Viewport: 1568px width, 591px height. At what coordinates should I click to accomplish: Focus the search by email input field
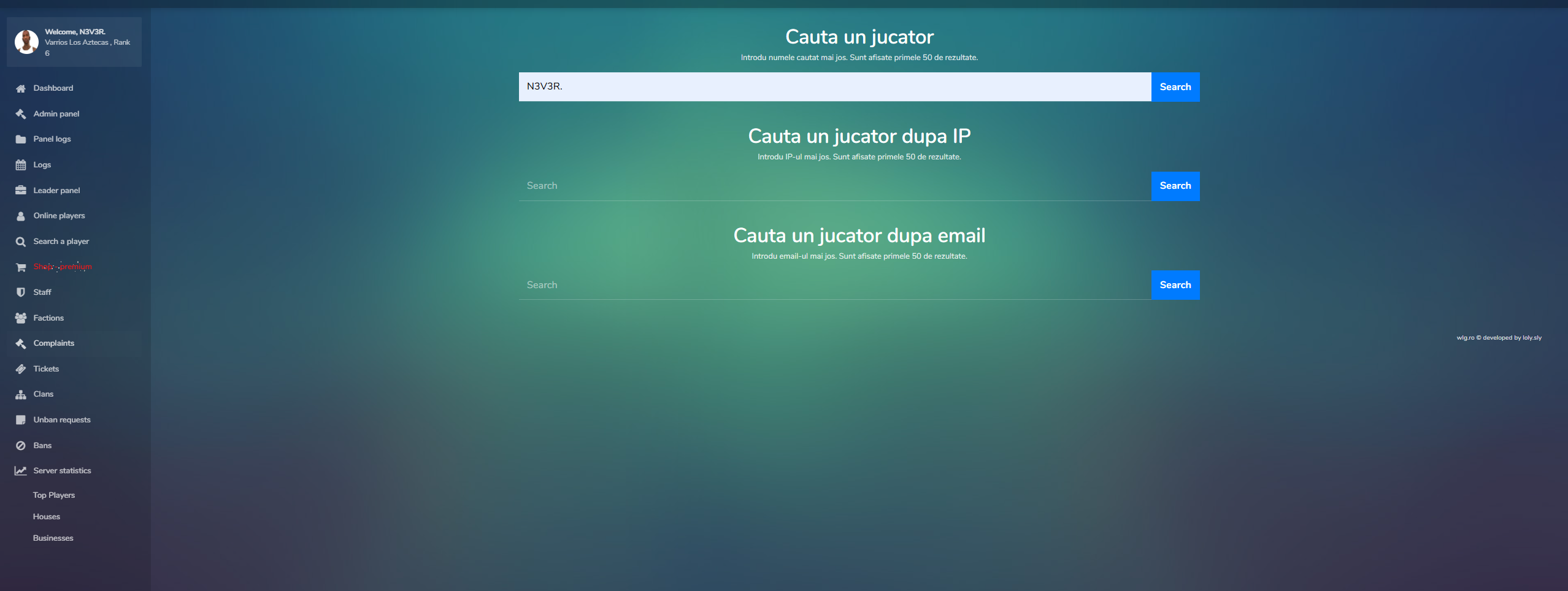[x=834, y=285]
